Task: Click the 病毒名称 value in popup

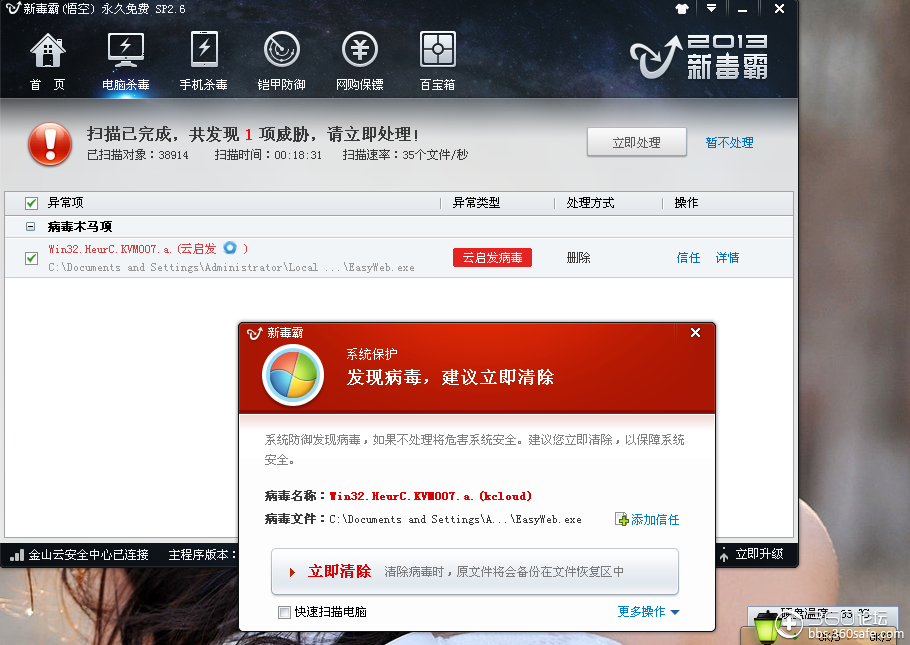Action: [x=430, y=496]
